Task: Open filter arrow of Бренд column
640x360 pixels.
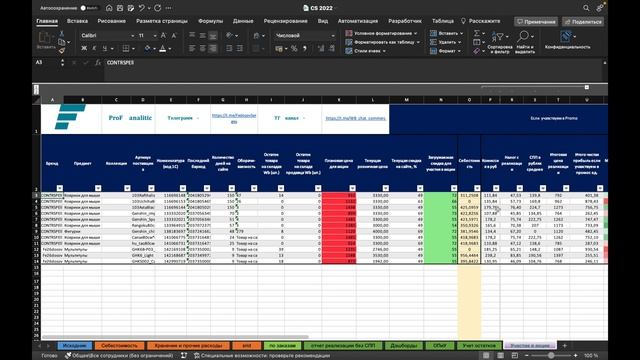Action: pyautogui.click(x=60, y=188)
